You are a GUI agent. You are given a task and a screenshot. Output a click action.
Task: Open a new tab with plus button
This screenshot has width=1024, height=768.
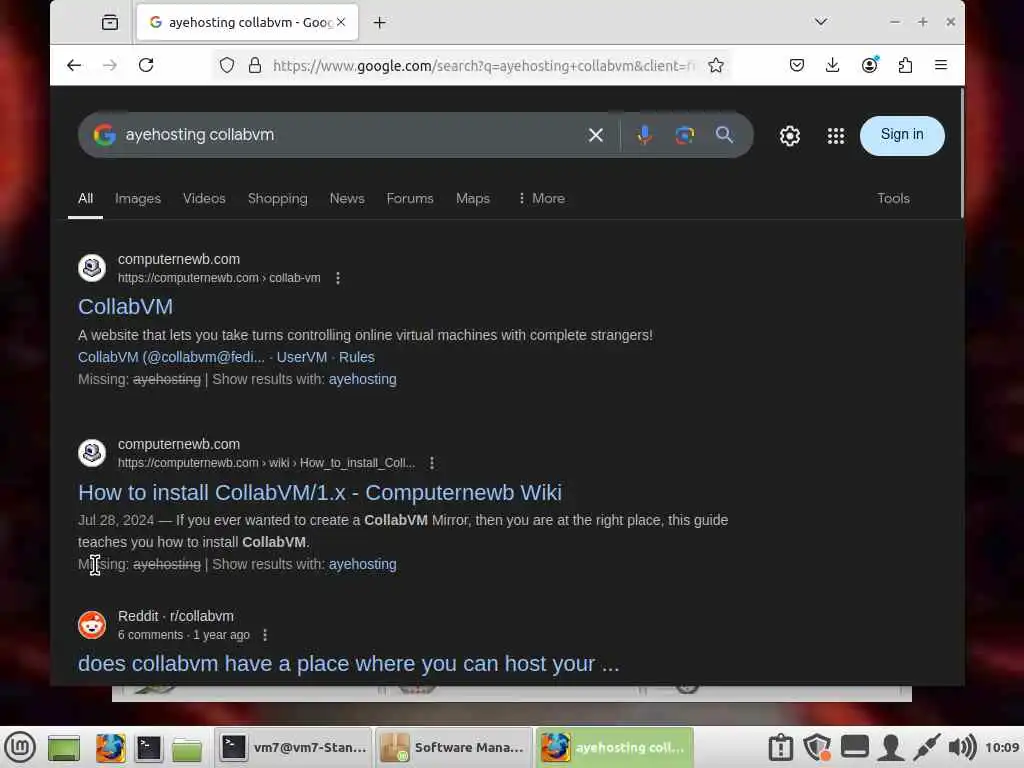pyautogui.click(x=379, y=23)
